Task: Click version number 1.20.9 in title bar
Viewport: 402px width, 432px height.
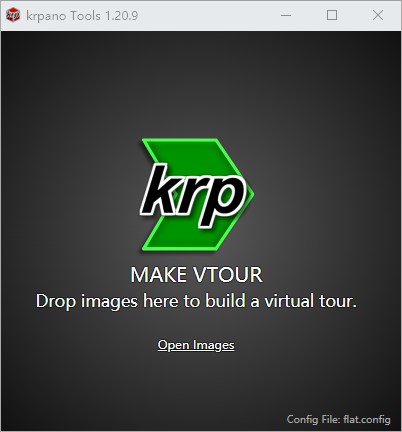Action: tap(121, 16)
